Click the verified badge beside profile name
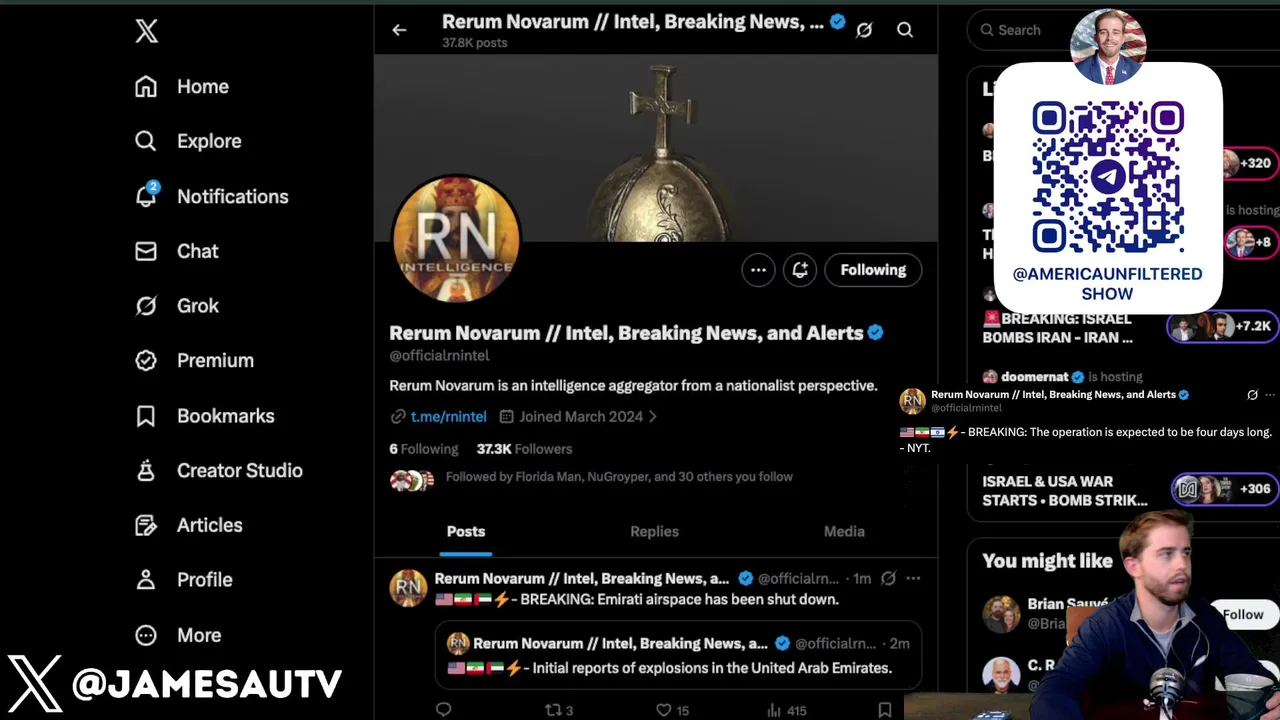This screenshot has width=1280, height=720. pos(875,333)
